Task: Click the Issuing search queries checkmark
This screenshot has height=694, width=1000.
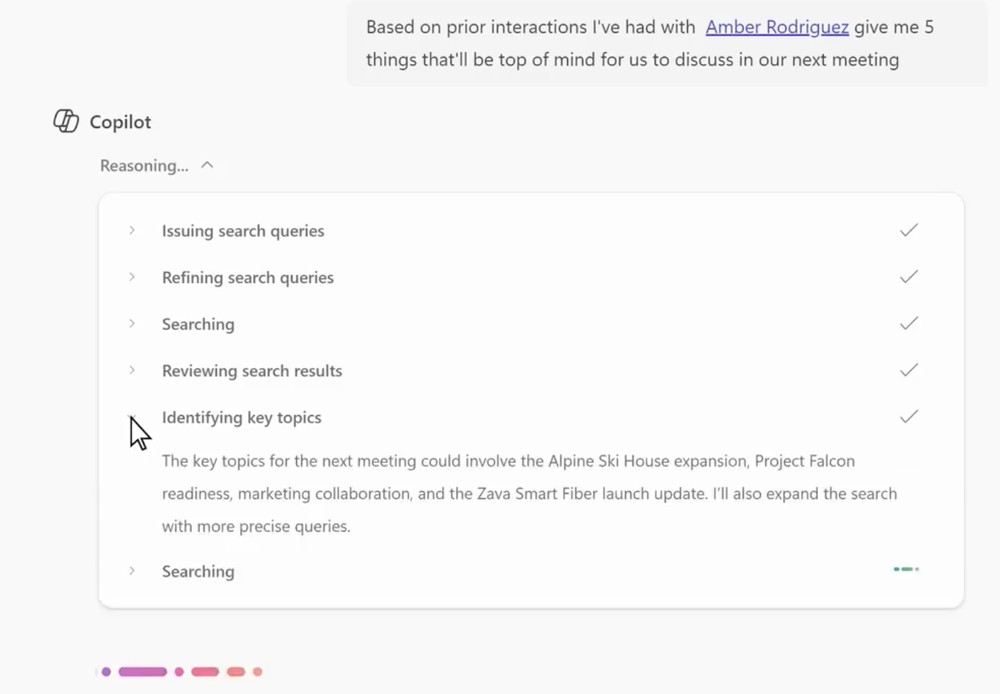Action: (x=909, y=230)
